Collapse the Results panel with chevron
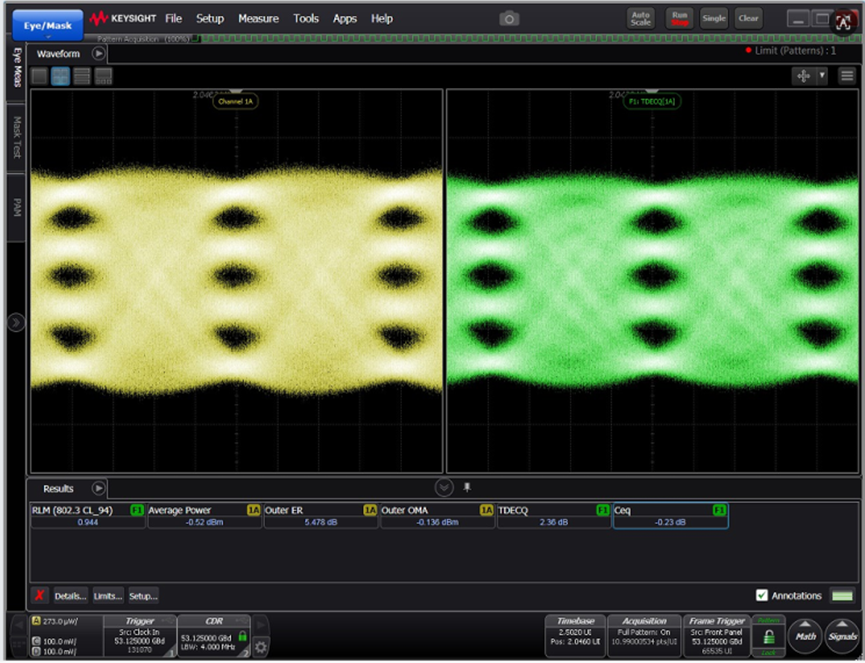865x663 pixels. 444,488
